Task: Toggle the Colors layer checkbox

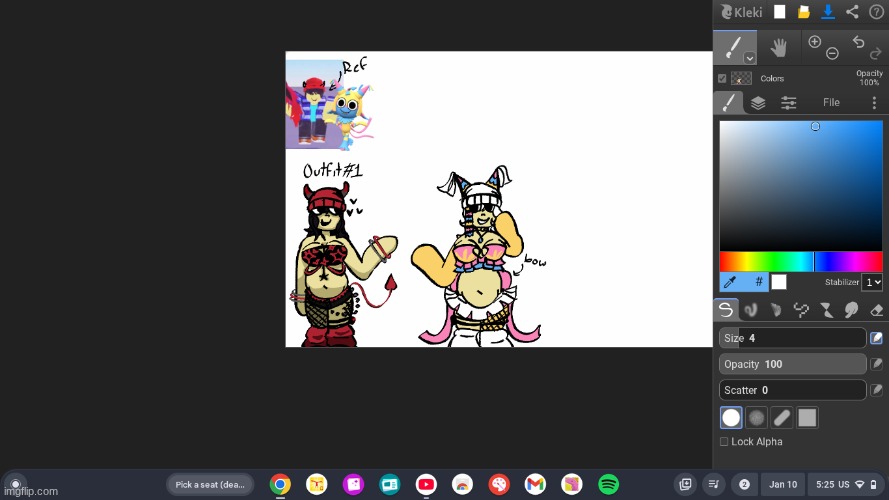Action: (722, 78)
